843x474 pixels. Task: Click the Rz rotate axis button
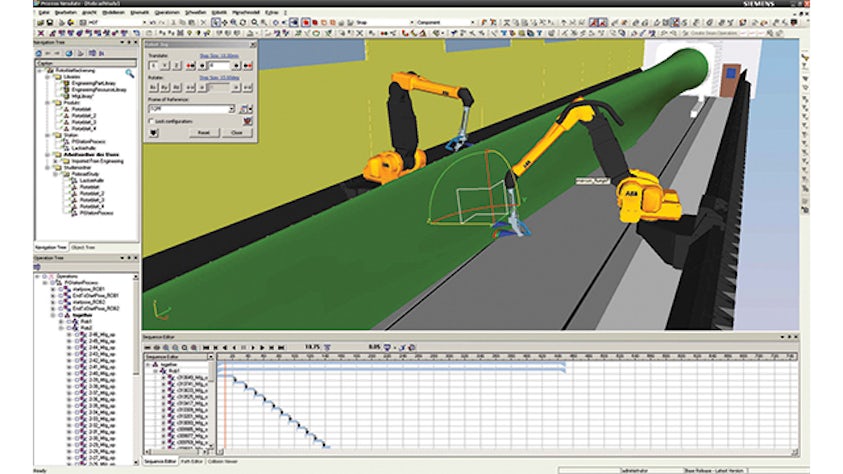[176, 87]
